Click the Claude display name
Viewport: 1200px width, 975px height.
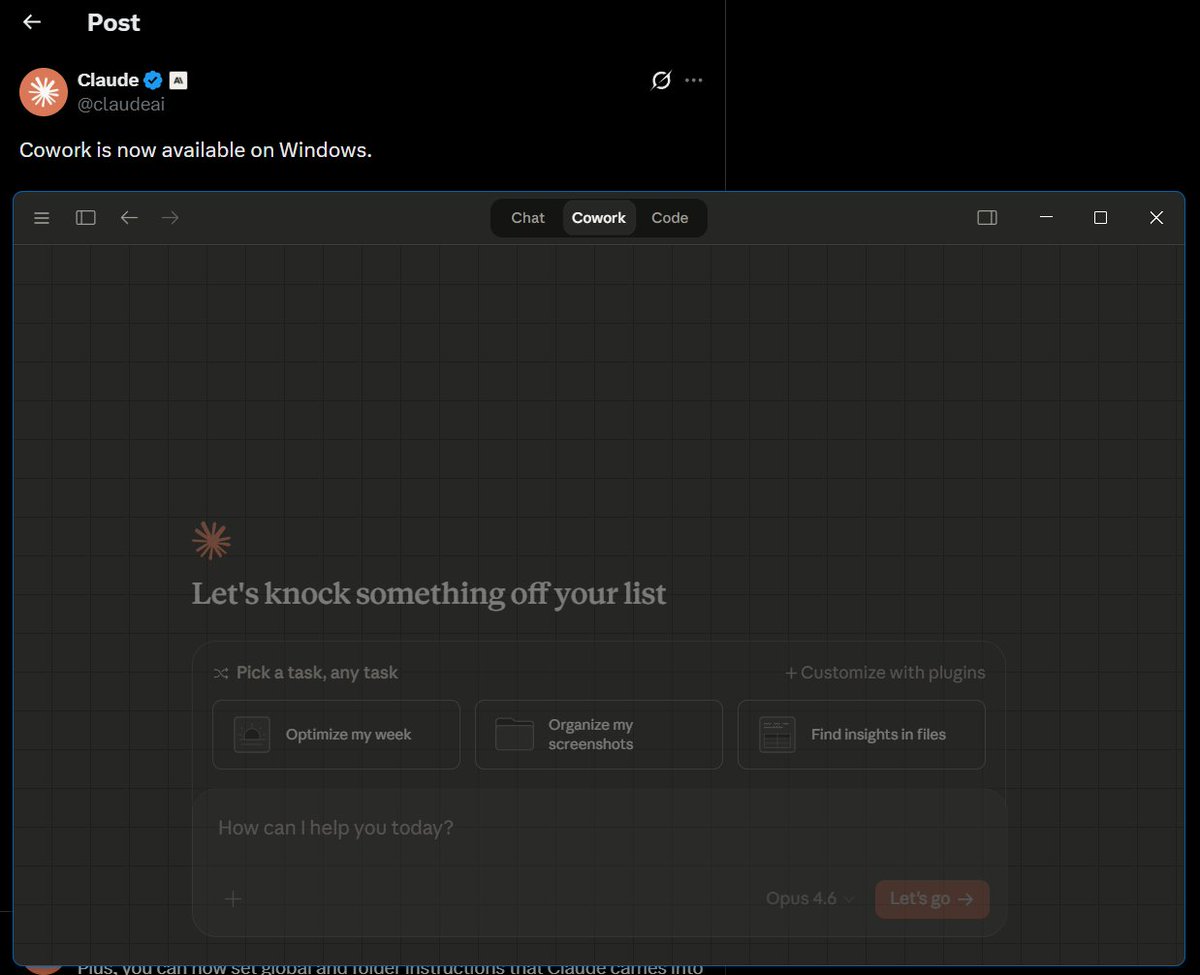(x=108, y=80)
